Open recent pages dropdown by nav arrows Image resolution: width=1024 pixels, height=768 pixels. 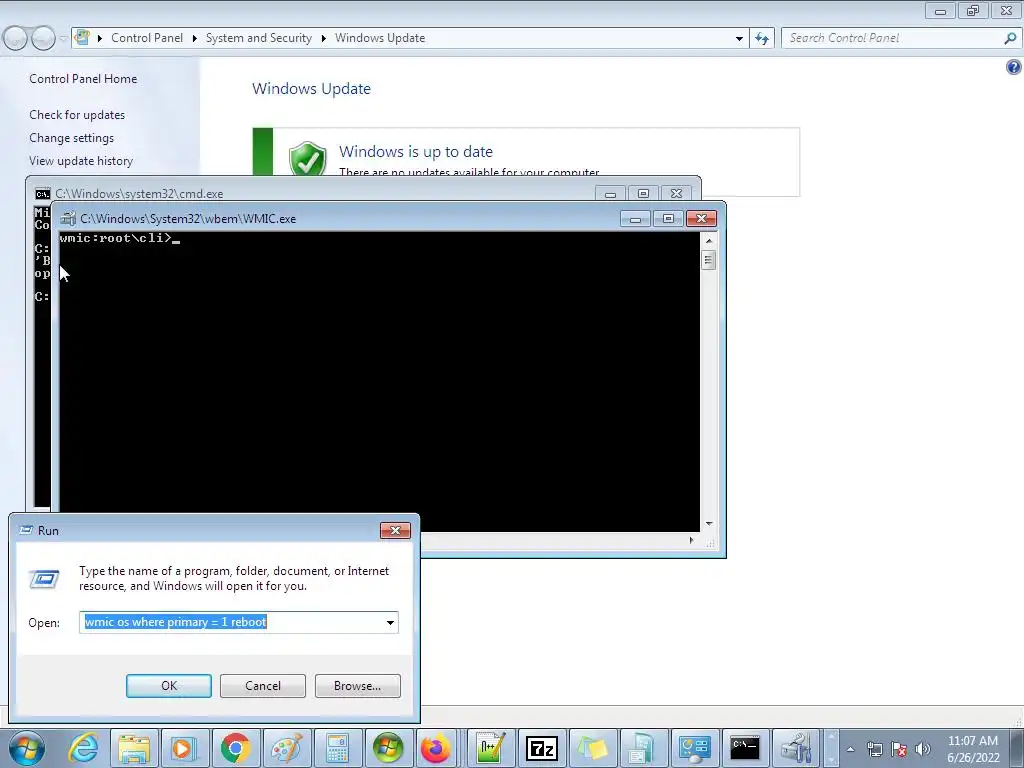63,39
